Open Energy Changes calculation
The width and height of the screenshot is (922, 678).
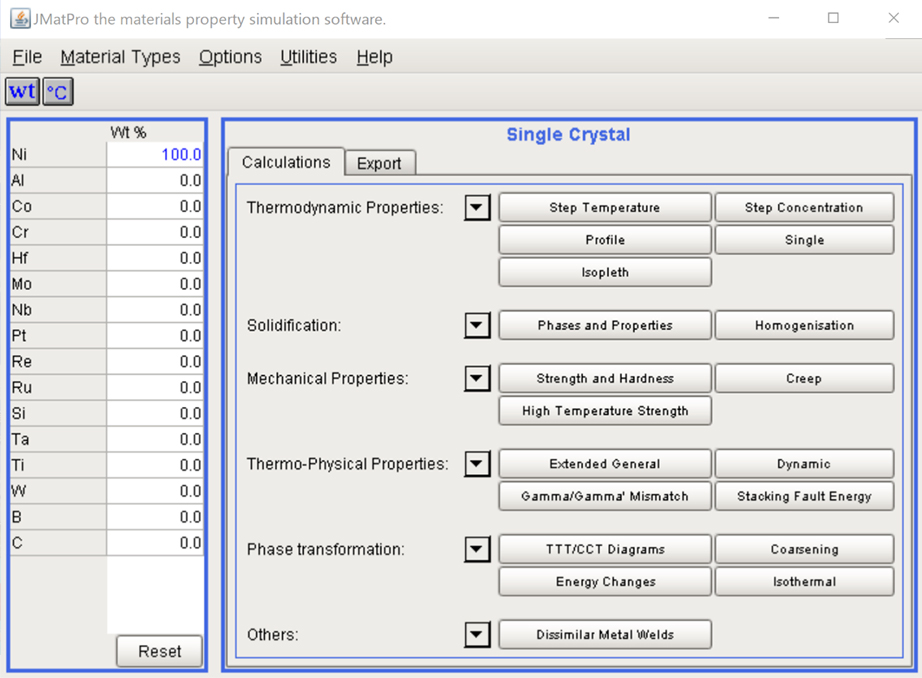coord(605,582)
